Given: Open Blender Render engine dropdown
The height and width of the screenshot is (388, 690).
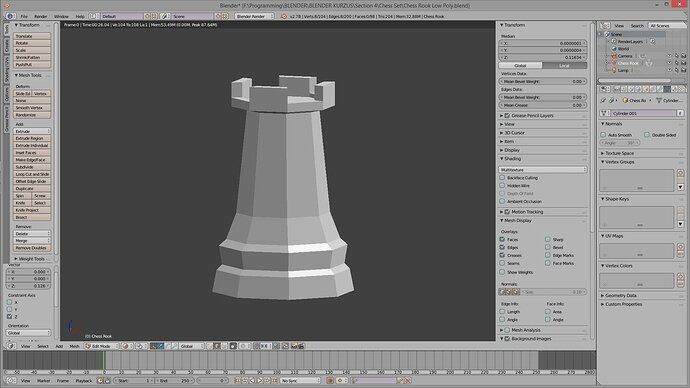Looking at the screenshot, I should coord(254,16).
